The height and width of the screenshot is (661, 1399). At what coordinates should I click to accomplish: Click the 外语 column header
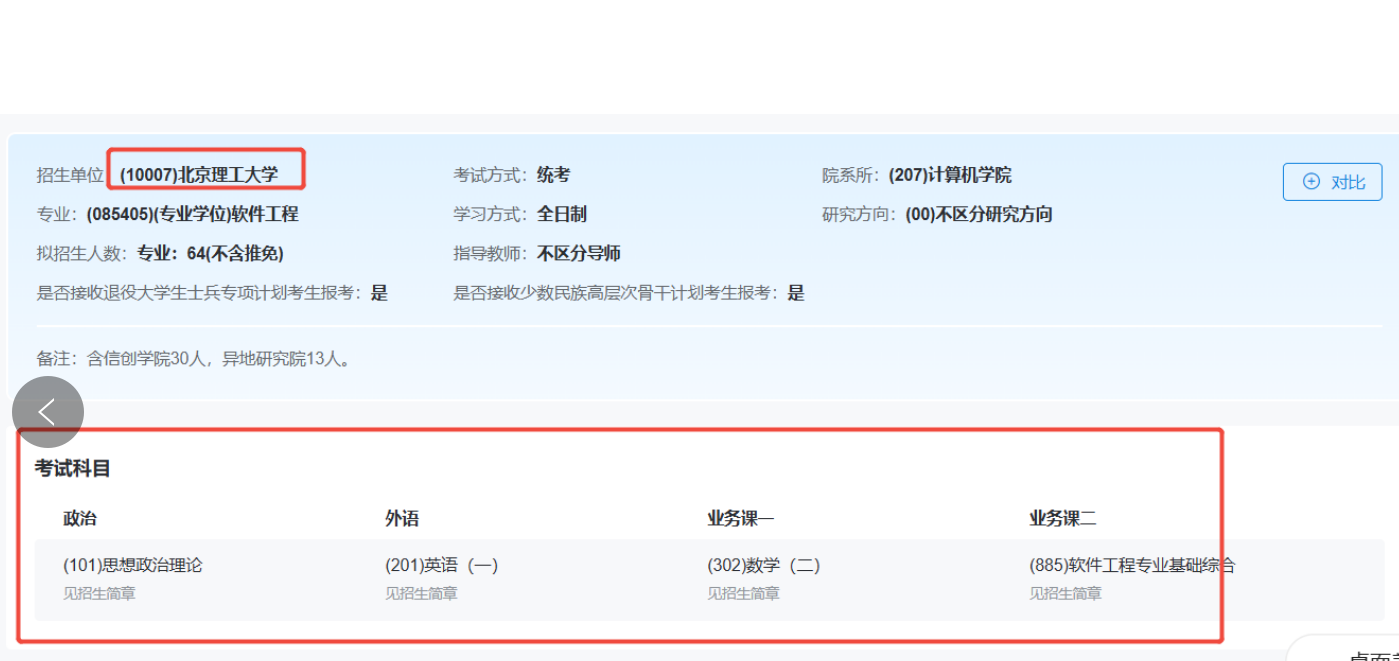click(402, 518)
